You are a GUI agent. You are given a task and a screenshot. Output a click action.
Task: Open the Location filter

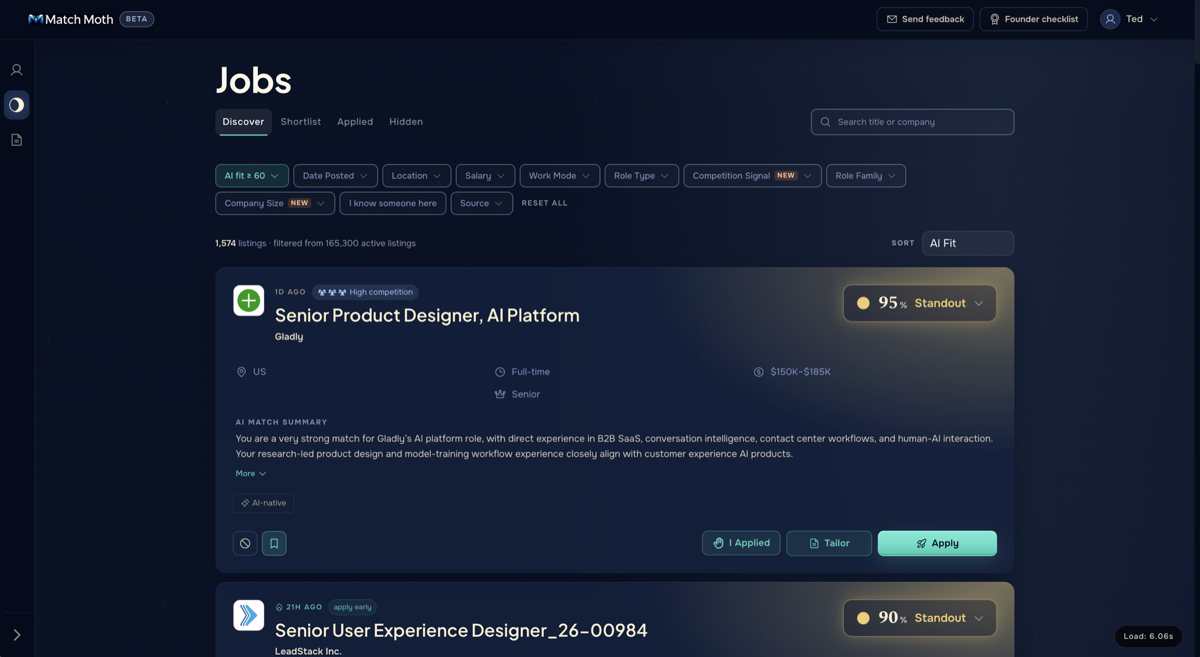[416, 176]
